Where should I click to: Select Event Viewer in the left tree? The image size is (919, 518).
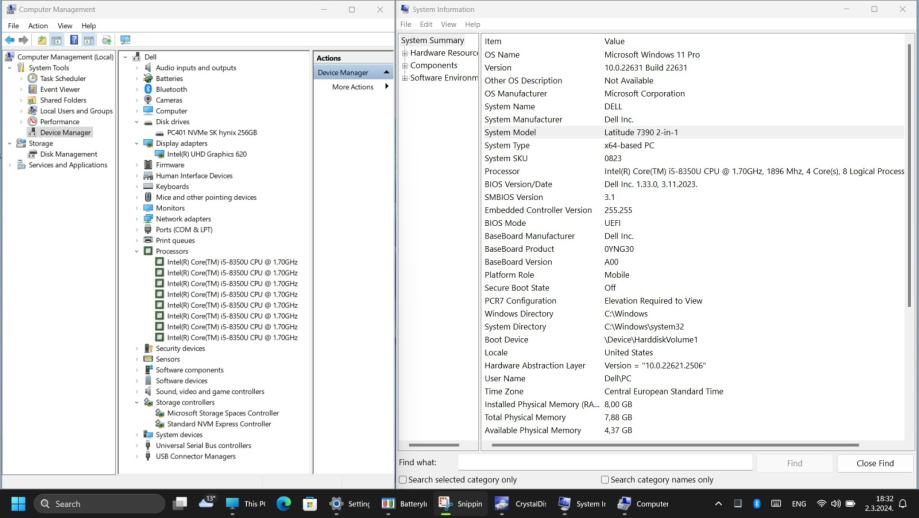[x=60, y=89]
